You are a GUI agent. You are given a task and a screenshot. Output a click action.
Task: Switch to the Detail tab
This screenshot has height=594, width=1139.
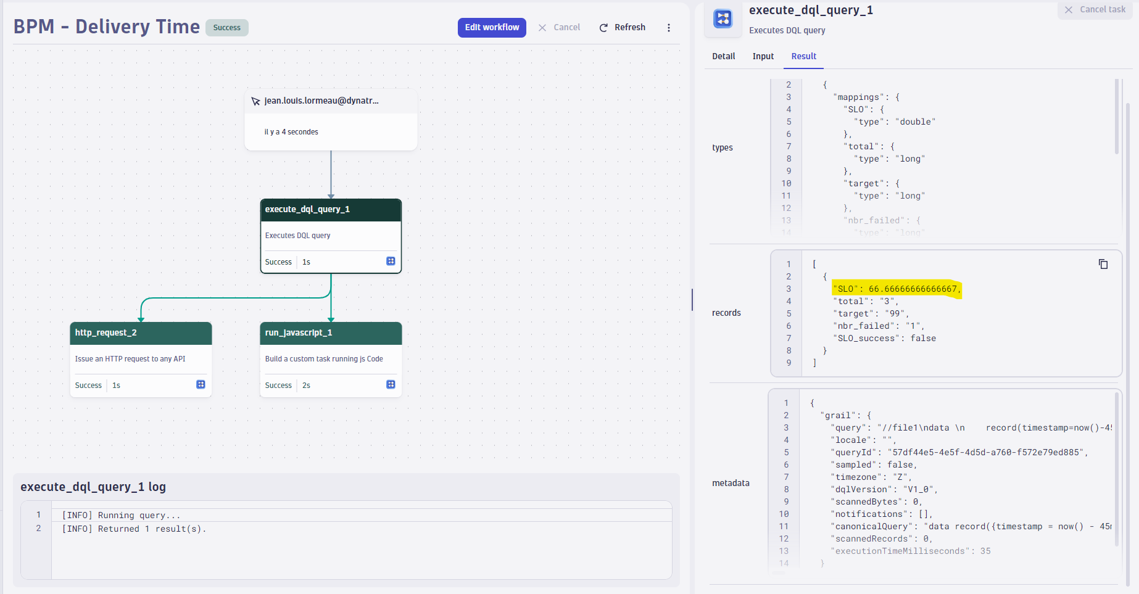pos(723,56)
